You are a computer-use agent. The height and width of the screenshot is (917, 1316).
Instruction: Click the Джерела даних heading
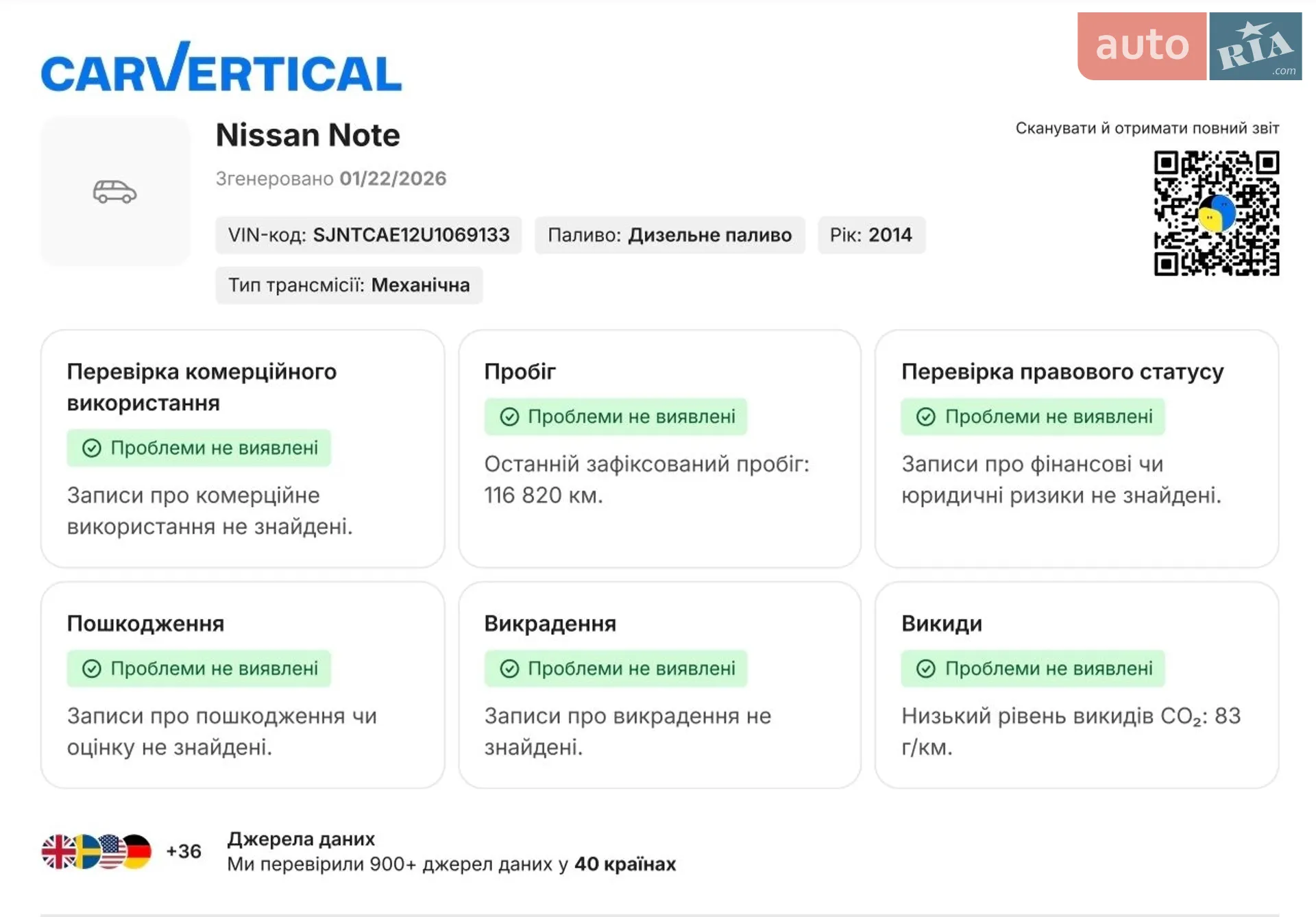[x=302, y=839]
